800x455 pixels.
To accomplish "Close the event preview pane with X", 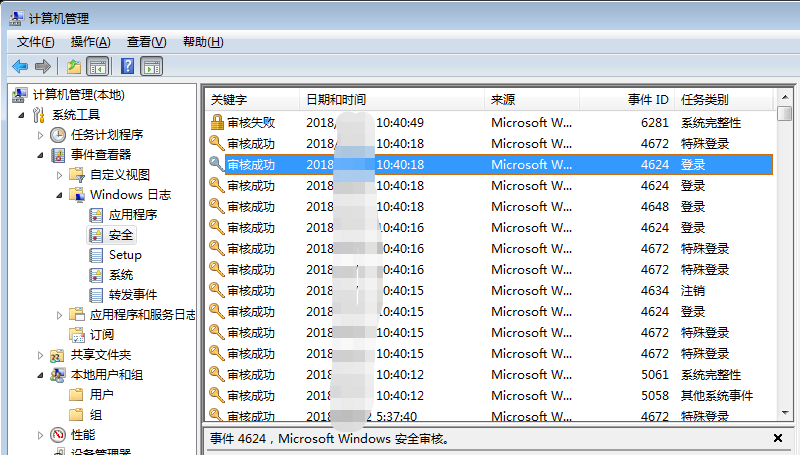I will [778, 438].
